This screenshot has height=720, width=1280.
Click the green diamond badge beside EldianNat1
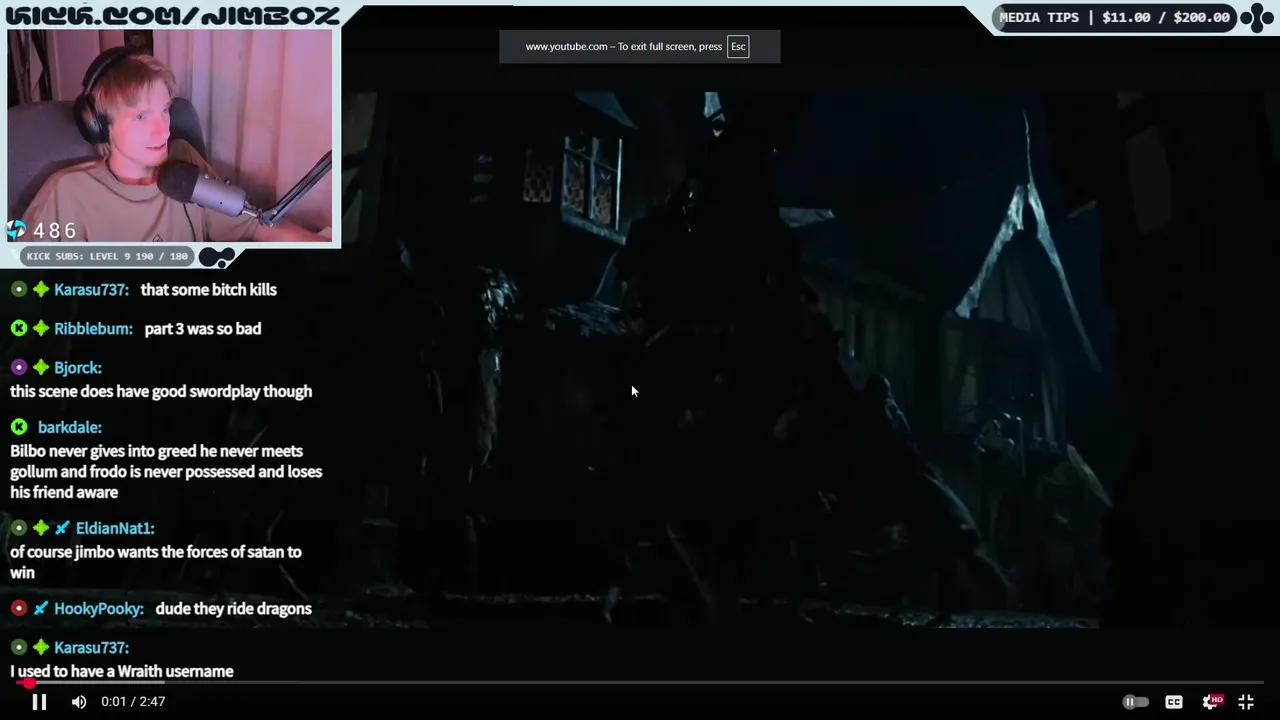tap(41, 528)
